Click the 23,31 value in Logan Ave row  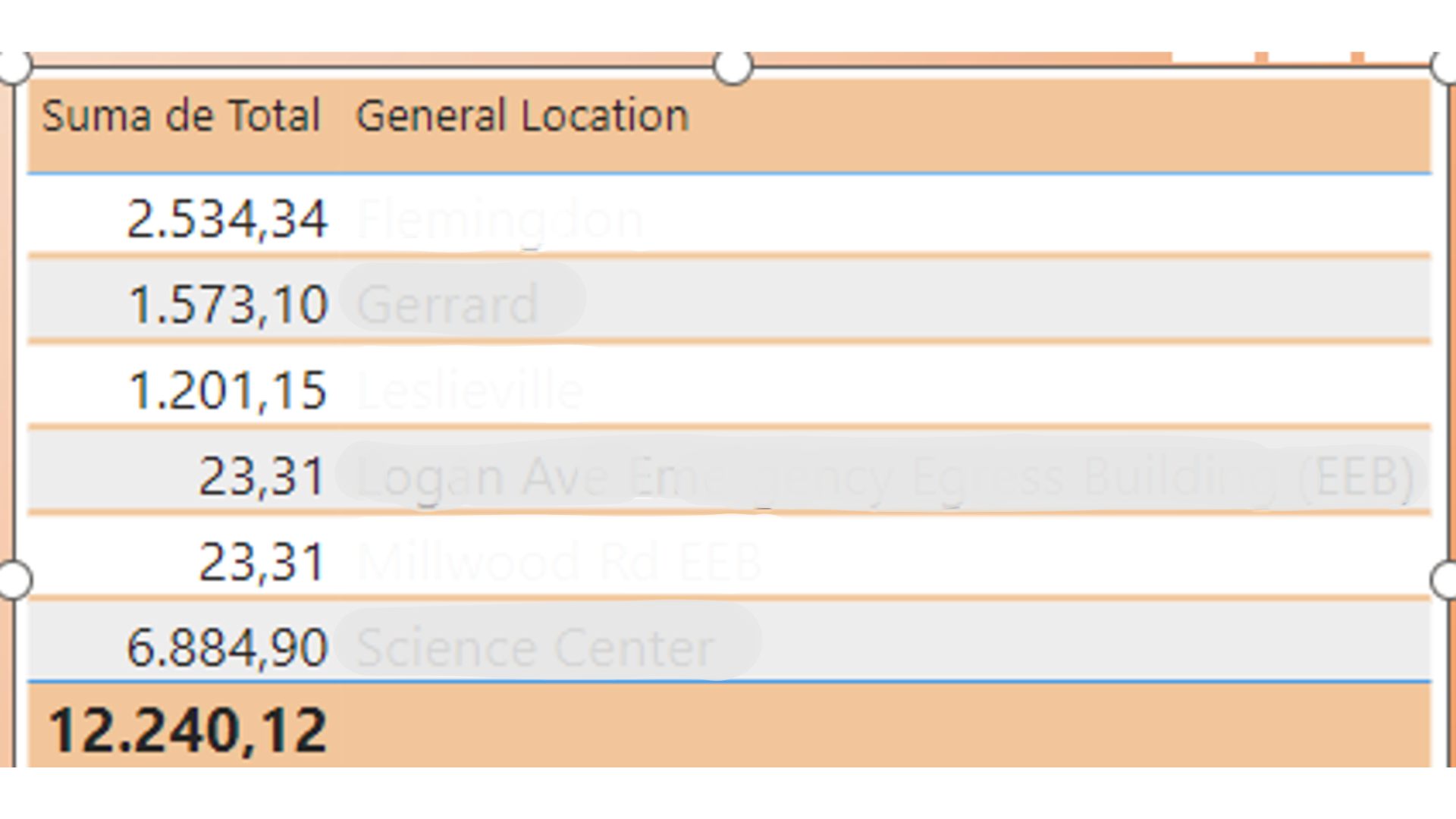[x=262, y=477]
